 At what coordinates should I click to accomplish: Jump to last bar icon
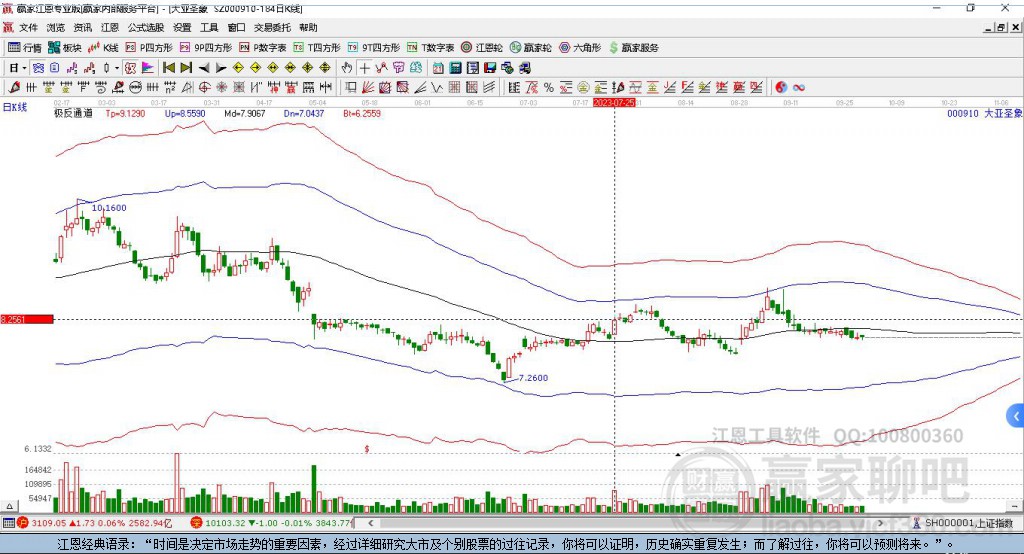pyautogui.click(x=186, y=68)
